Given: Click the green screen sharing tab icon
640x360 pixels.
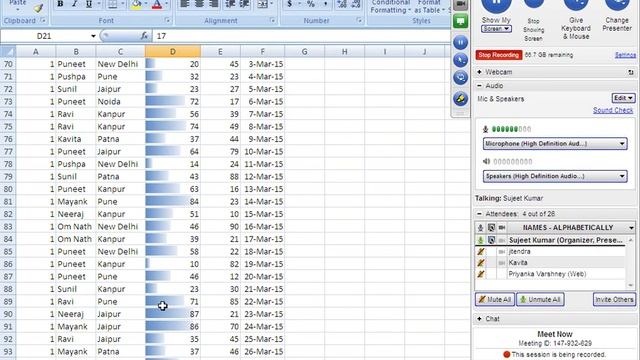Looking at the screenshot, I should [x=461, y=21].
